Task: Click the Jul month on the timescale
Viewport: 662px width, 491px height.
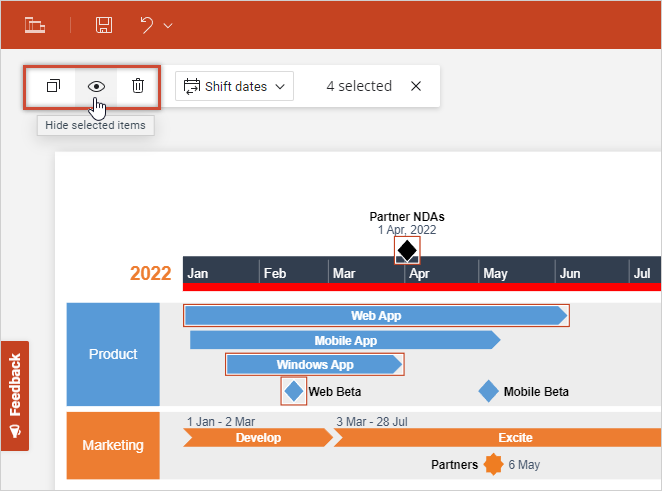Action: point(642,274)
